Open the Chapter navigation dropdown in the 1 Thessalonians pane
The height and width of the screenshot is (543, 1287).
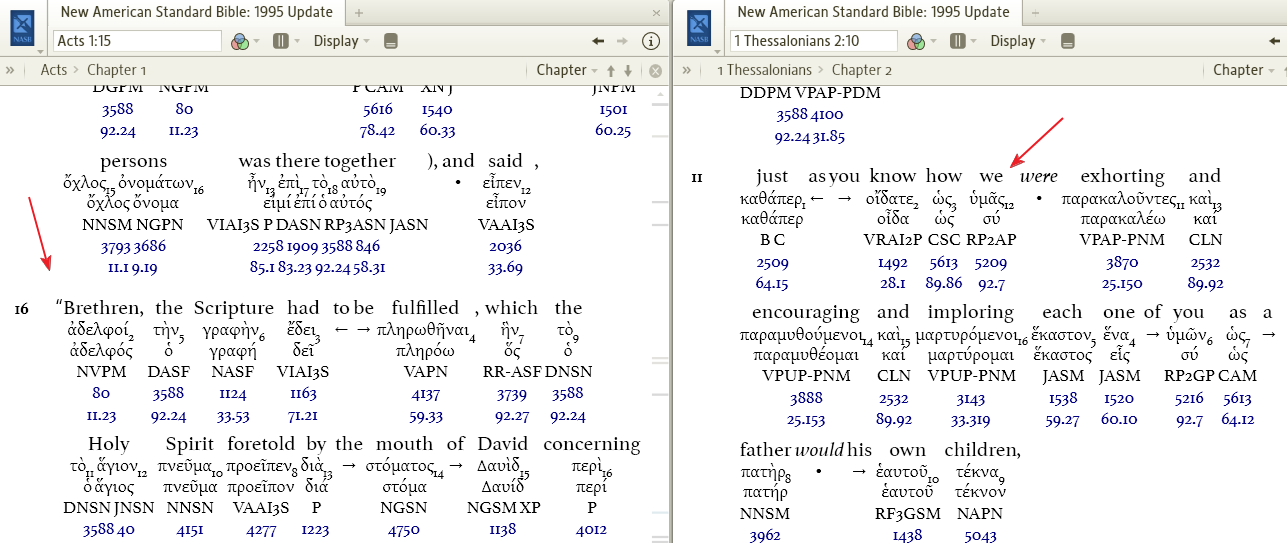point(1245,70)
